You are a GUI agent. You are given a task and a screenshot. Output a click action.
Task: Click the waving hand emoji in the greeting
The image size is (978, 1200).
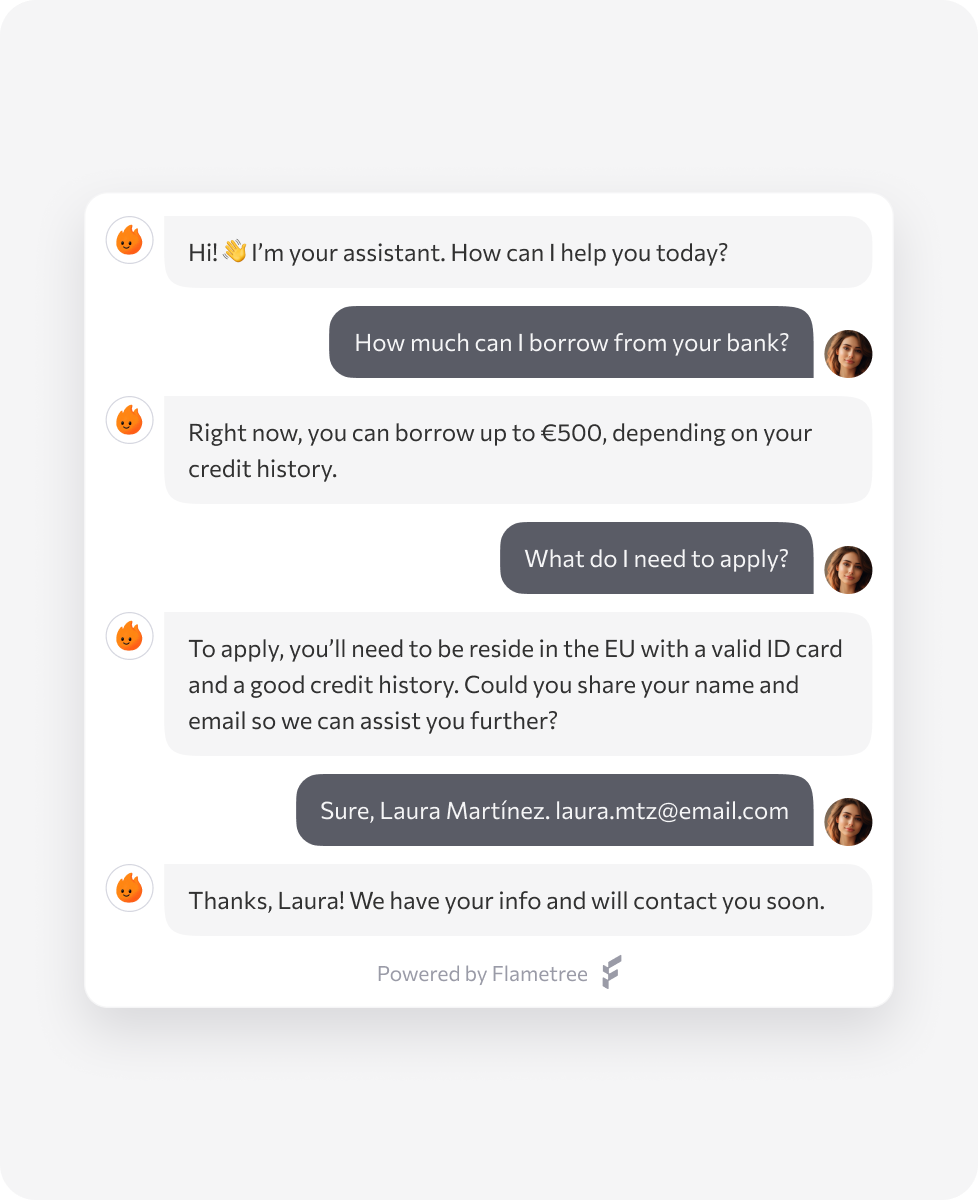click(x=235, y=252)
